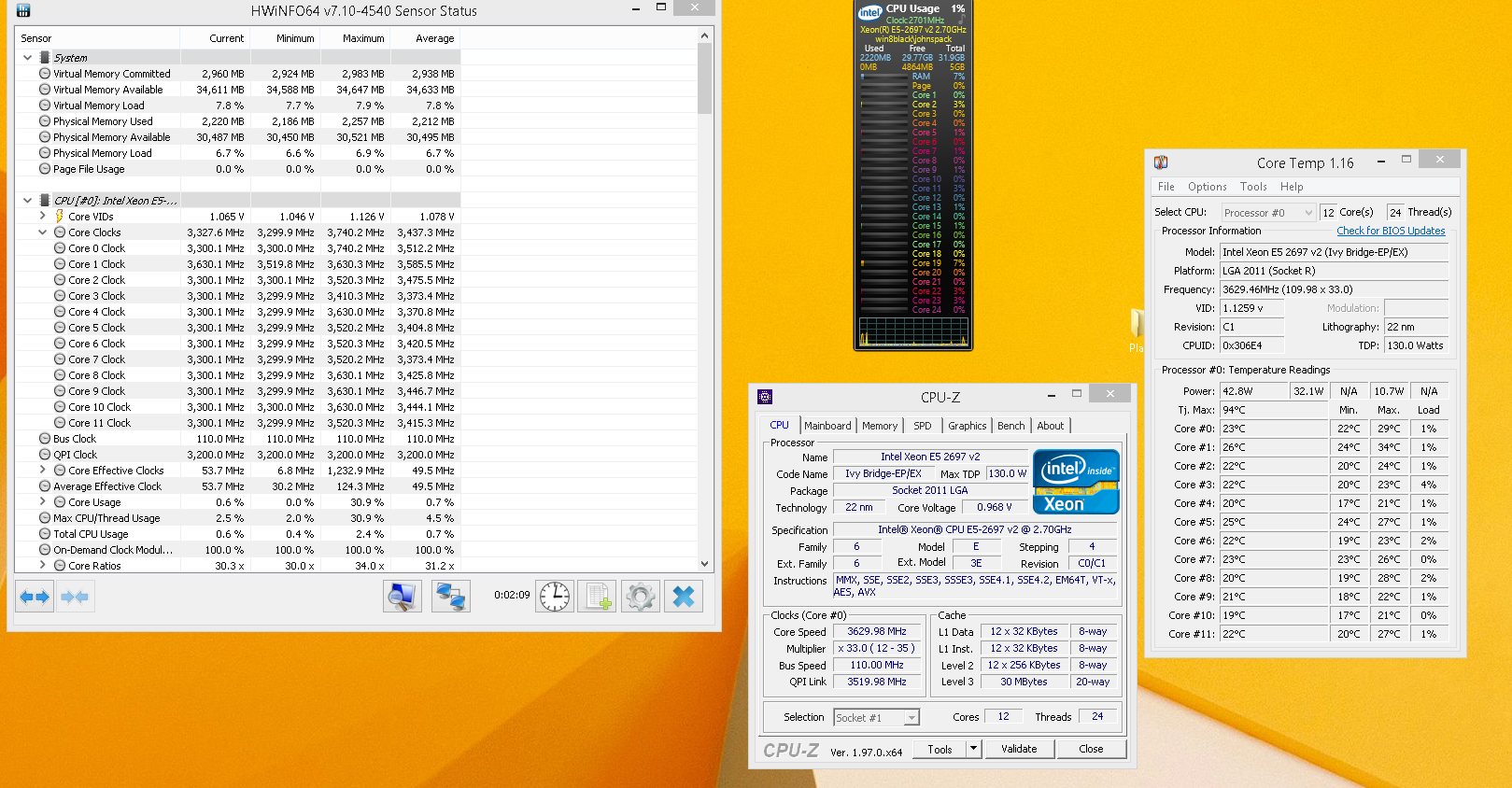Screen dimensions: 1512x788
Task: Open HWiNFO sensor monitor magnifier icon
Action: point(403,597)
